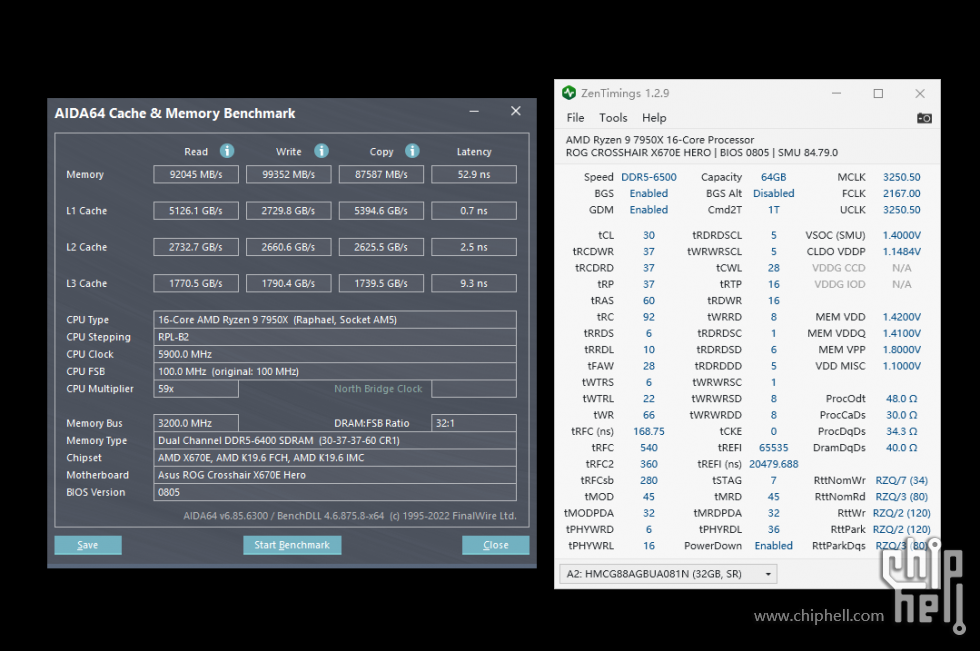980x651 pixels.
Task: Click the CPU Clock field 5900.0 MHz
Action: click(335, 354)
